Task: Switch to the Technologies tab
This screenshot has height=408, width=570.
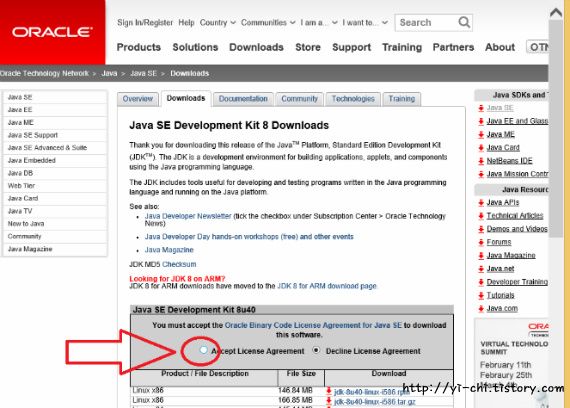Action: click(353, 99)
